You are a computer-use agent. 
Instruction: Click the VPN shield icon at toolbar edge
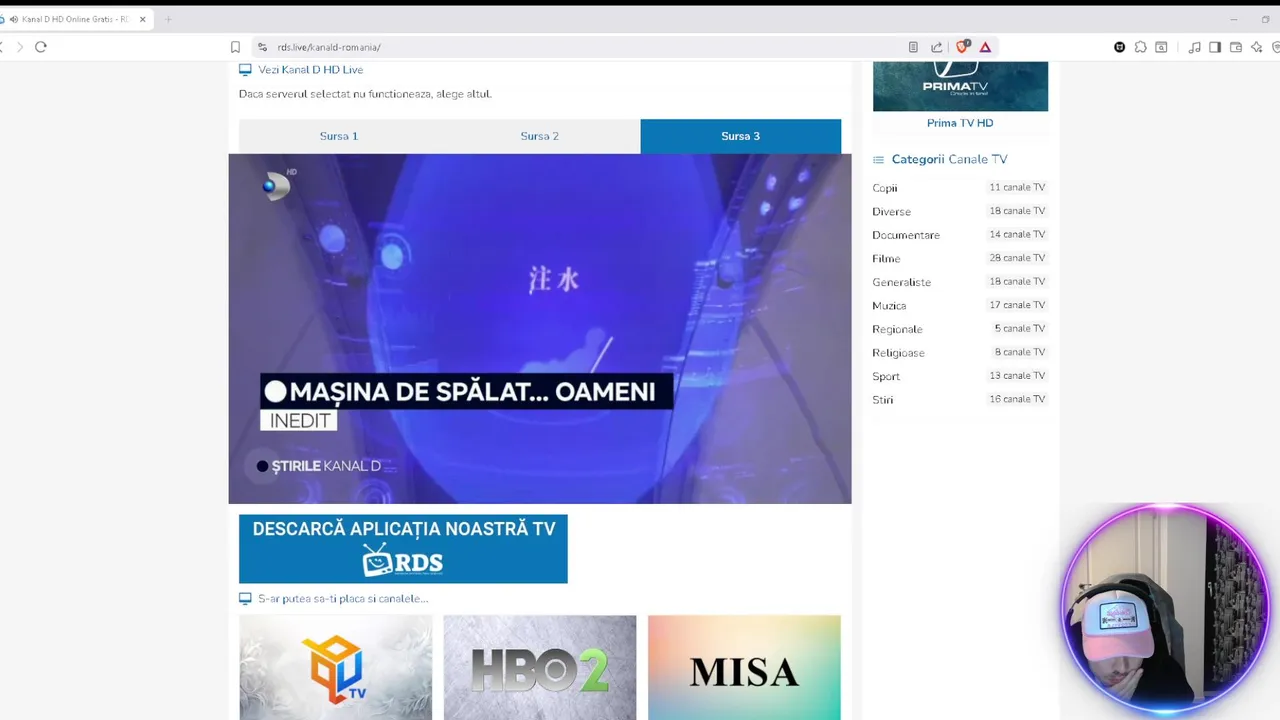click(1276, 47)
